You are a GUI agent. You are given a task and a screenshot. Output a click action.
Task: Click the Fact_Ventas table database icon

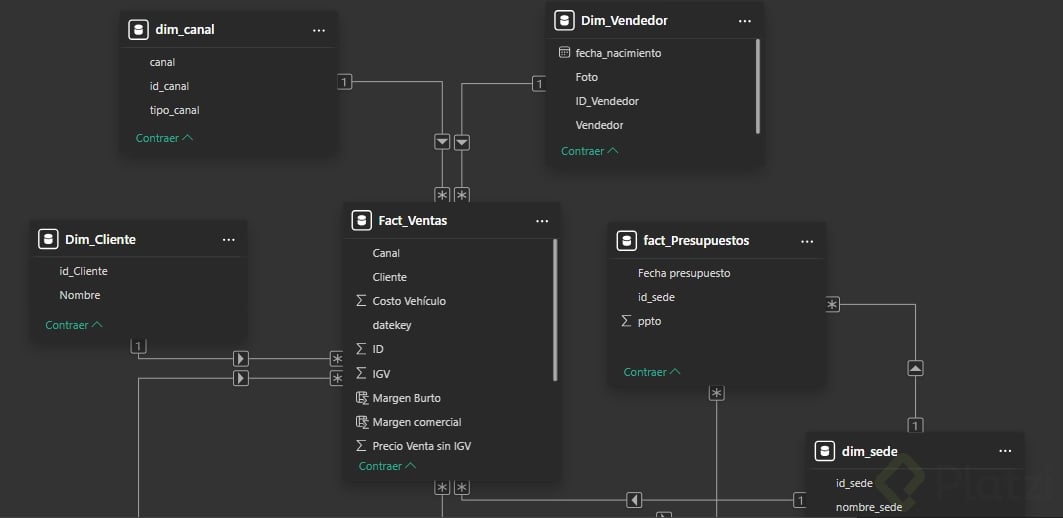[x=361, y=220]
